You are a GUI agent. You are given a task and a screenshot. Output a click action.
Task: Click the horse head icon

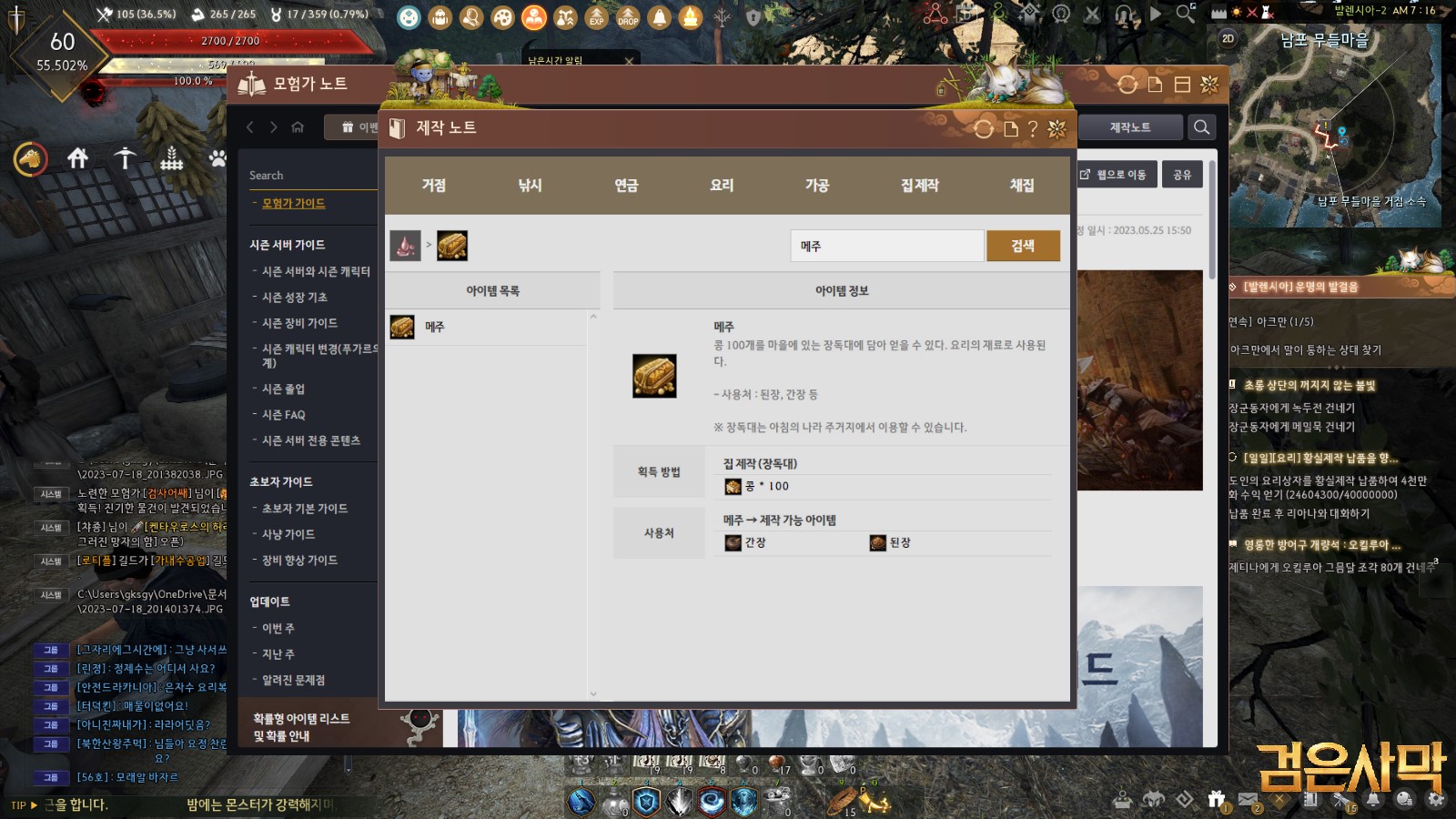point(31,159)
